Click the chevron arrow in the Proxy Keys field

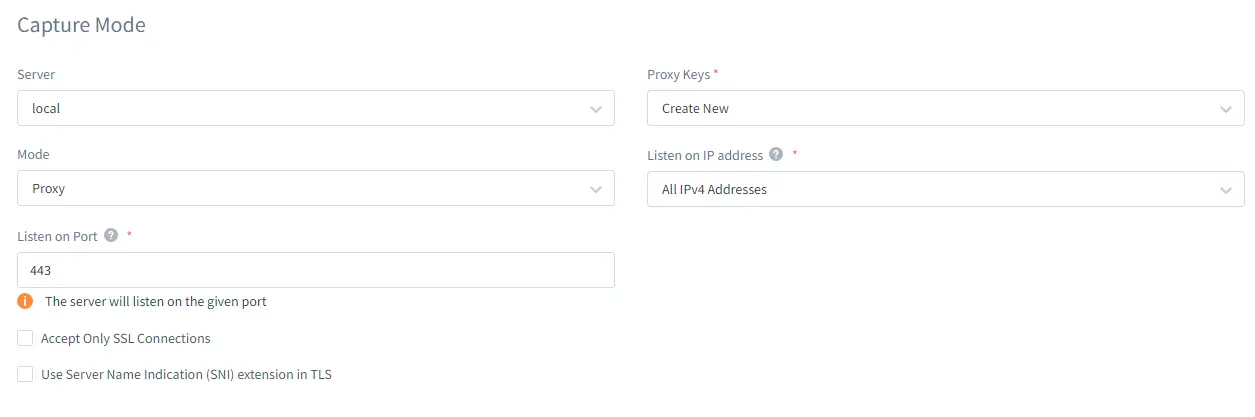pos(1226,108)
